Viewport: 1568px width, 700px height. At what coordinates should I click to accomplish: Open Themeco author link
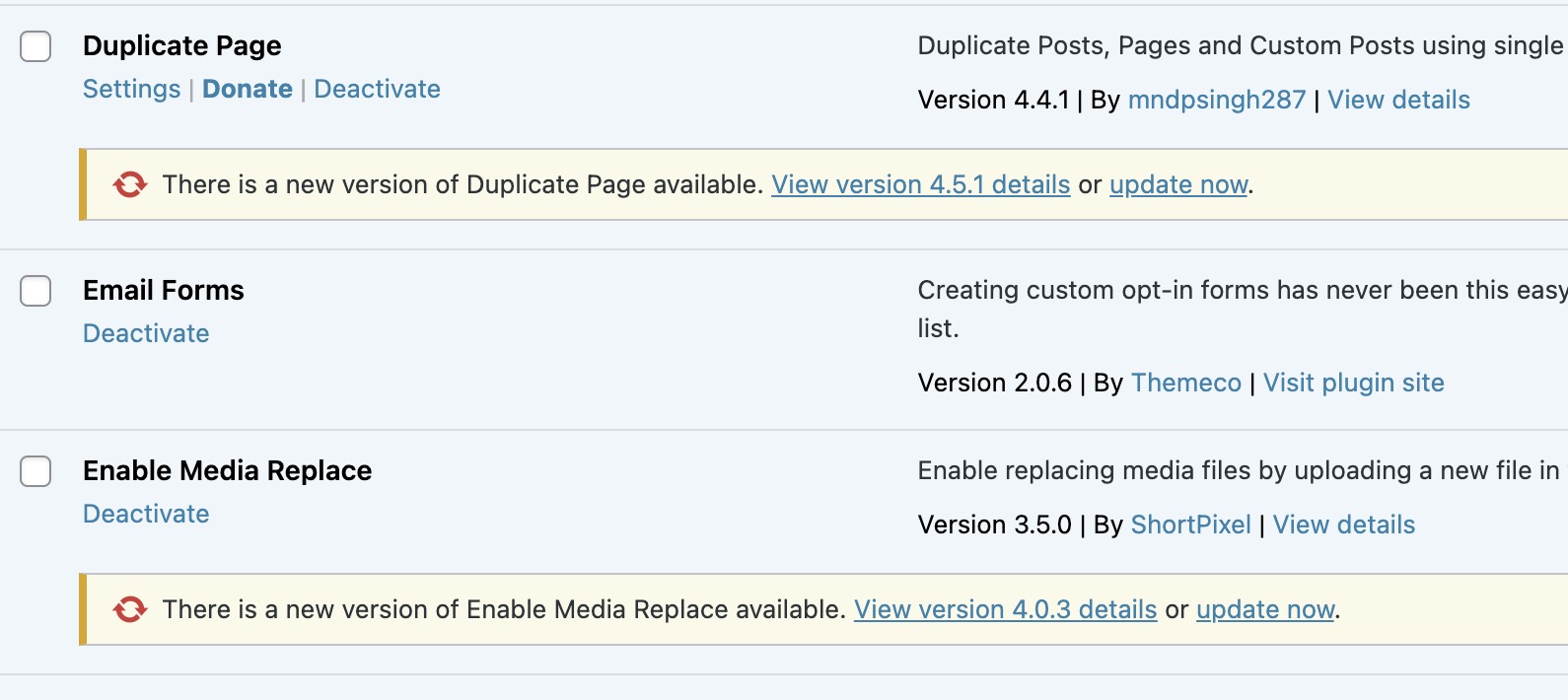coord(1185,383)
